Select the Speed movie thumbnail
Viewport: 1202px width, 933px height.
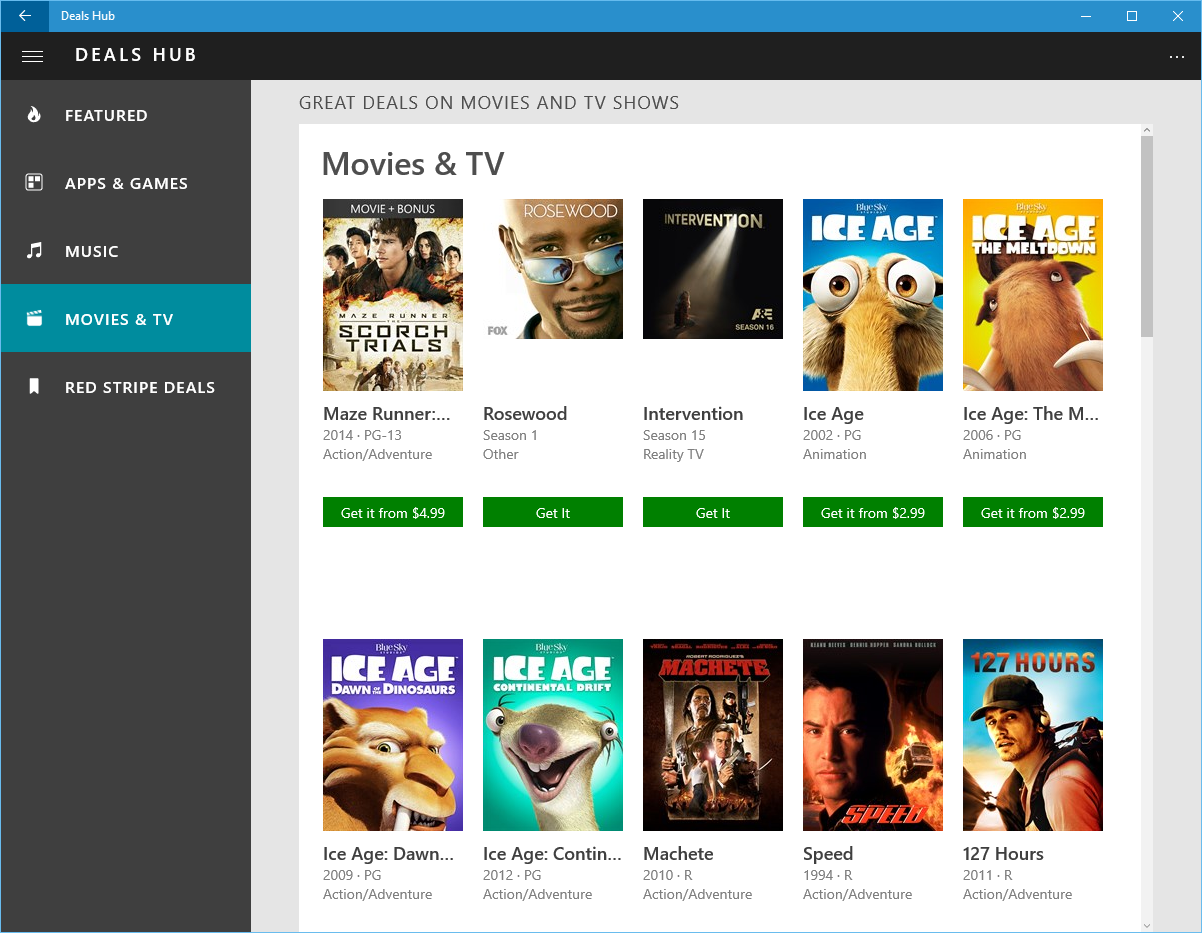(872, 735)
